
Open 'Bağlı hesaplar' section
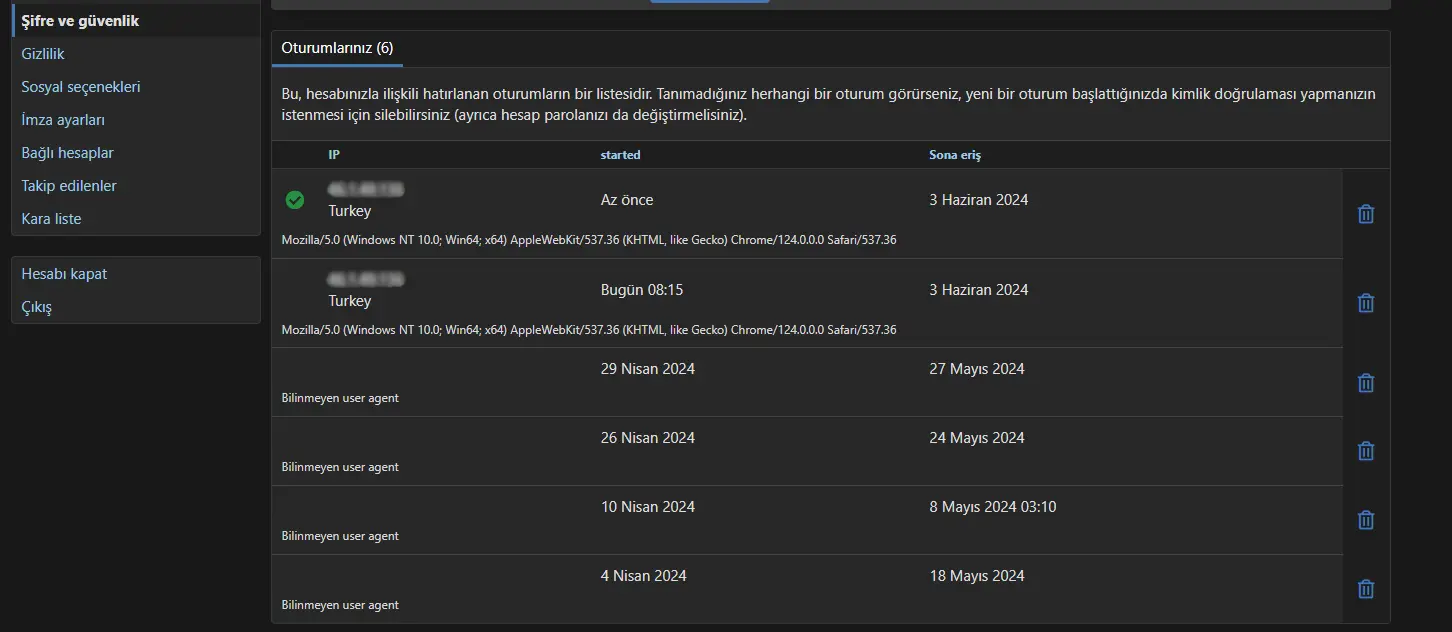click(x=67, y=153)
